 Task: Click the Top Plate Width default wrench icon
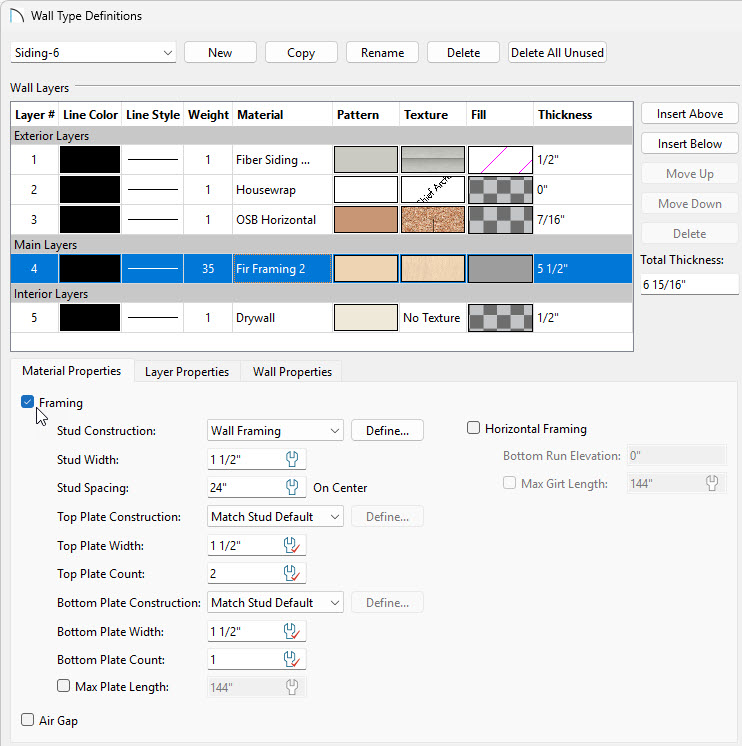click(x=292, y=545)
